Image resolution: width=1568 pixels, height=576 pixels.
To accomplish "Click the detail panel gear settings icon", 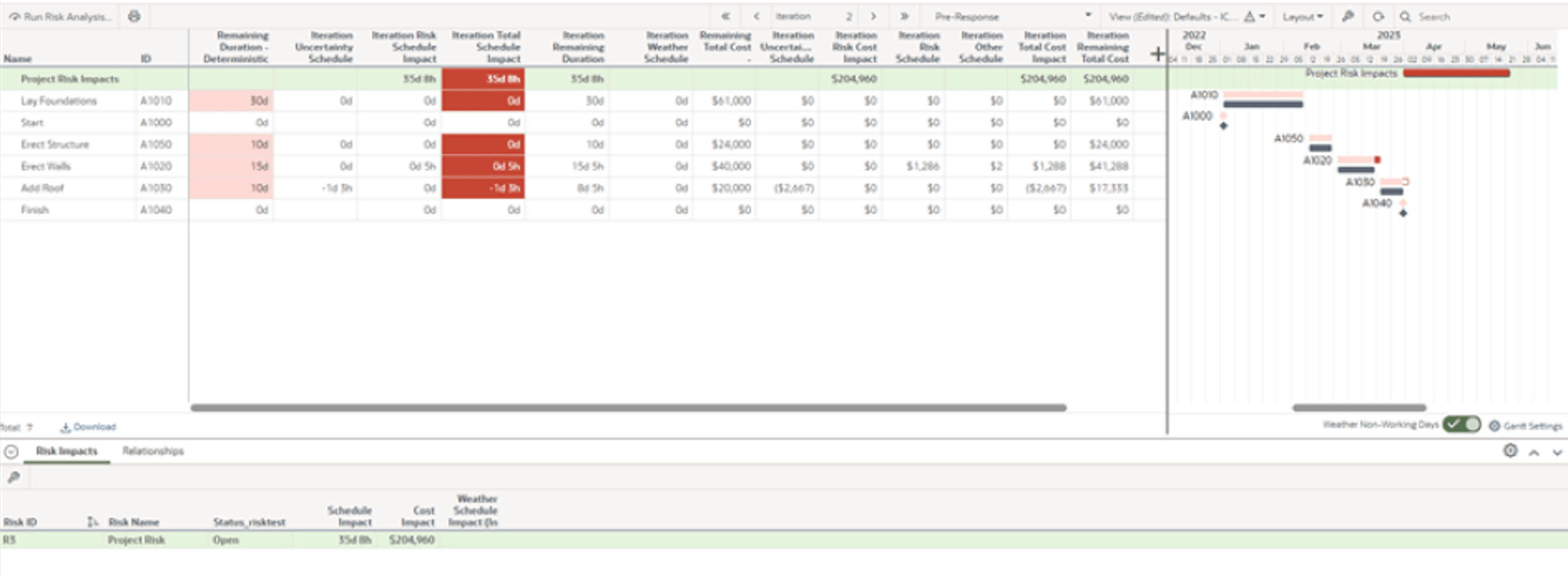I will pyautogui.click(x=1510, y=450).
